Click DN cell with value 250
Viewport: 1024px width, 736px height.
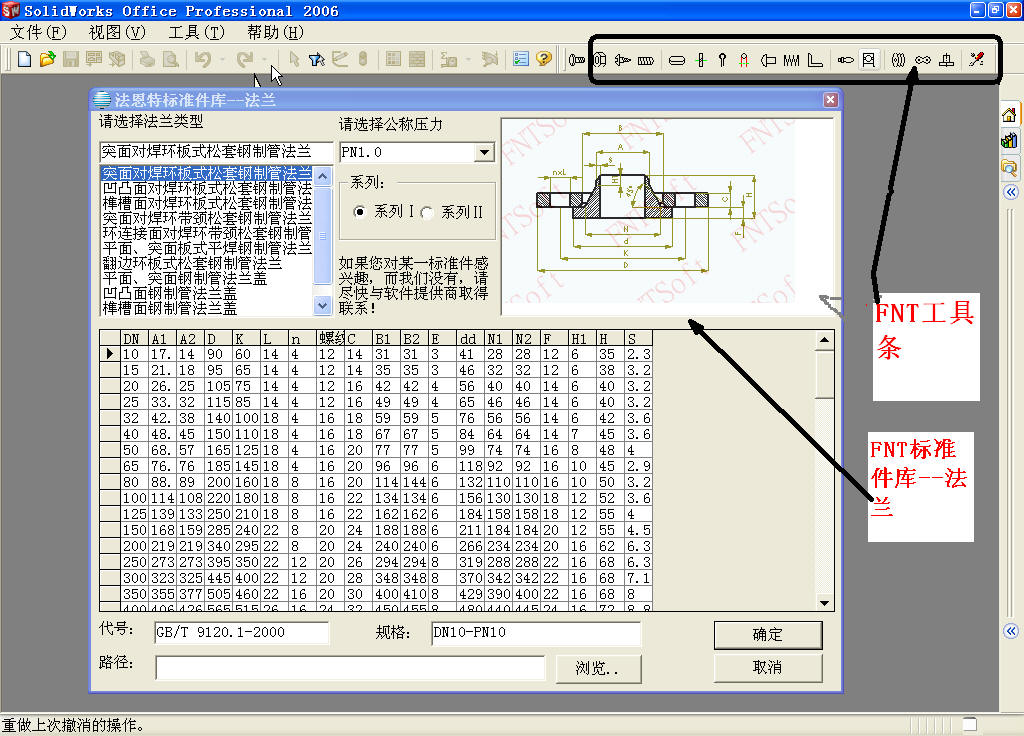click(x=135, y=562)
